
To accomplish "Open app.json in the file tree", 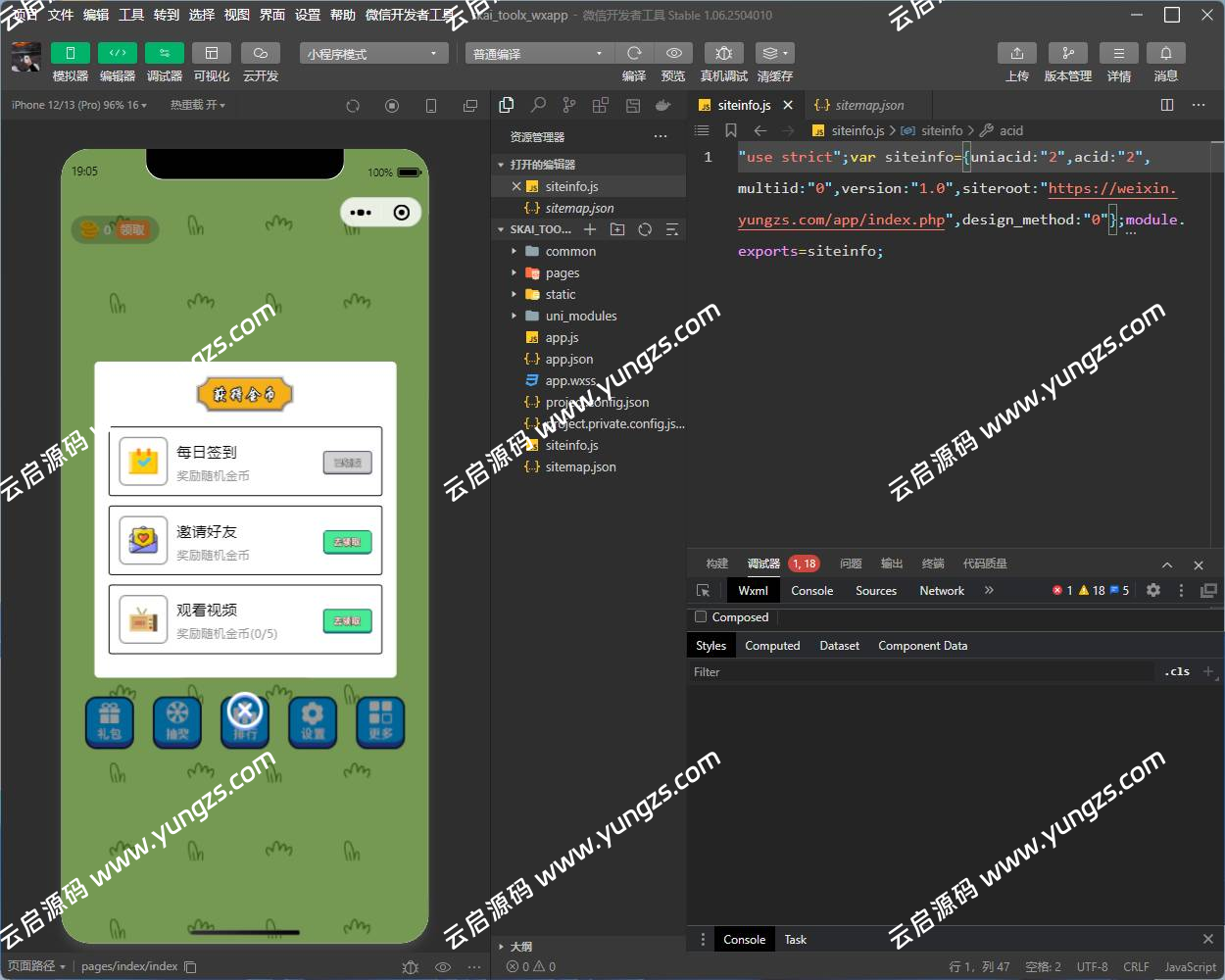I will (568, 360).
